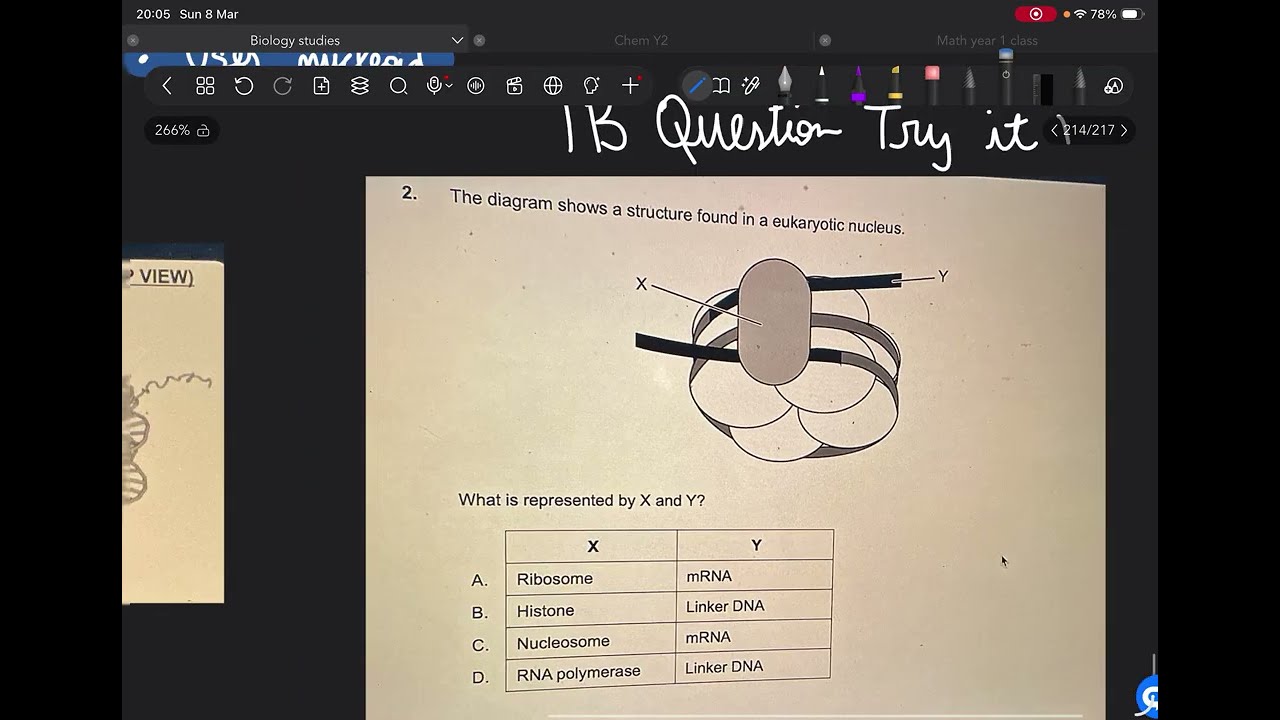Close the Chem Y2 tab
Screen dimensions: 1280x720
(x=479, y=41)
